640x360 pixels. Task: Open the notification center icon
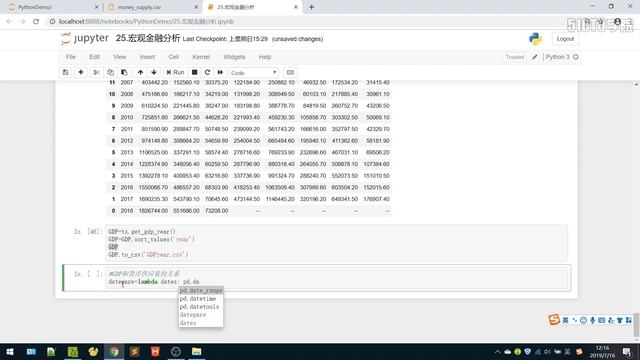[x=627, y=352]
